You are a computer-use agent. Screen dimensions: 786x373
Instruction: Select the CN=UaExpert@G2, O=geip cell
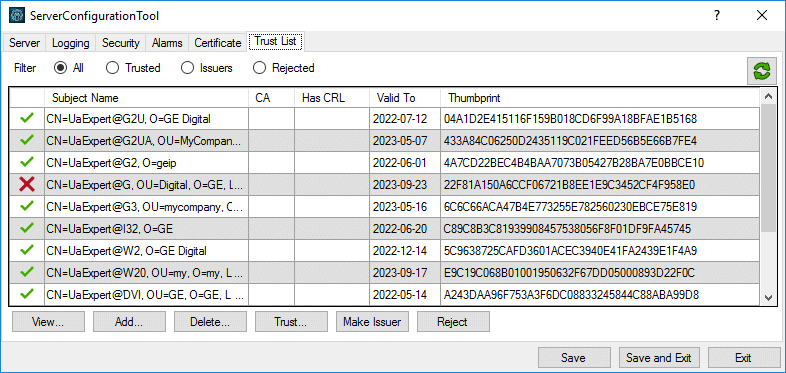pyautogui.click(x=146, y=162)
